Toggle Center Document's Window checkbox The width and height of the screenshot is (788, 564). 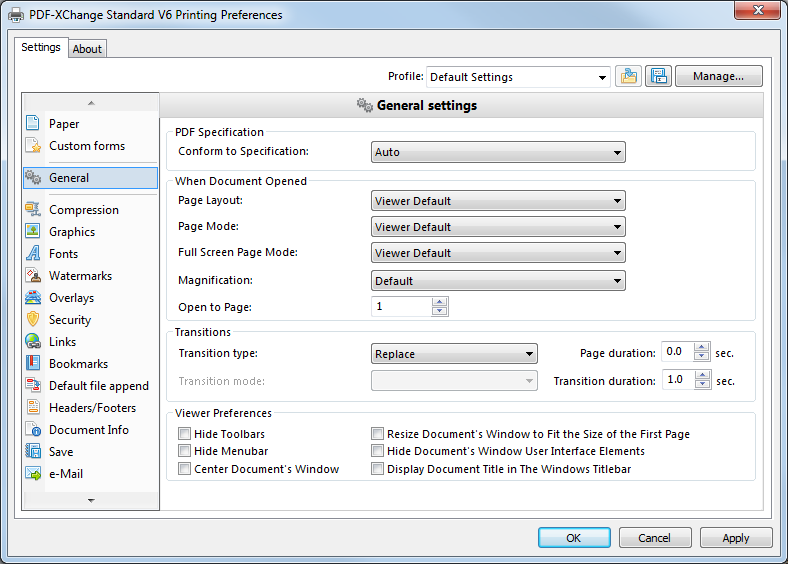tap(184, 468)
